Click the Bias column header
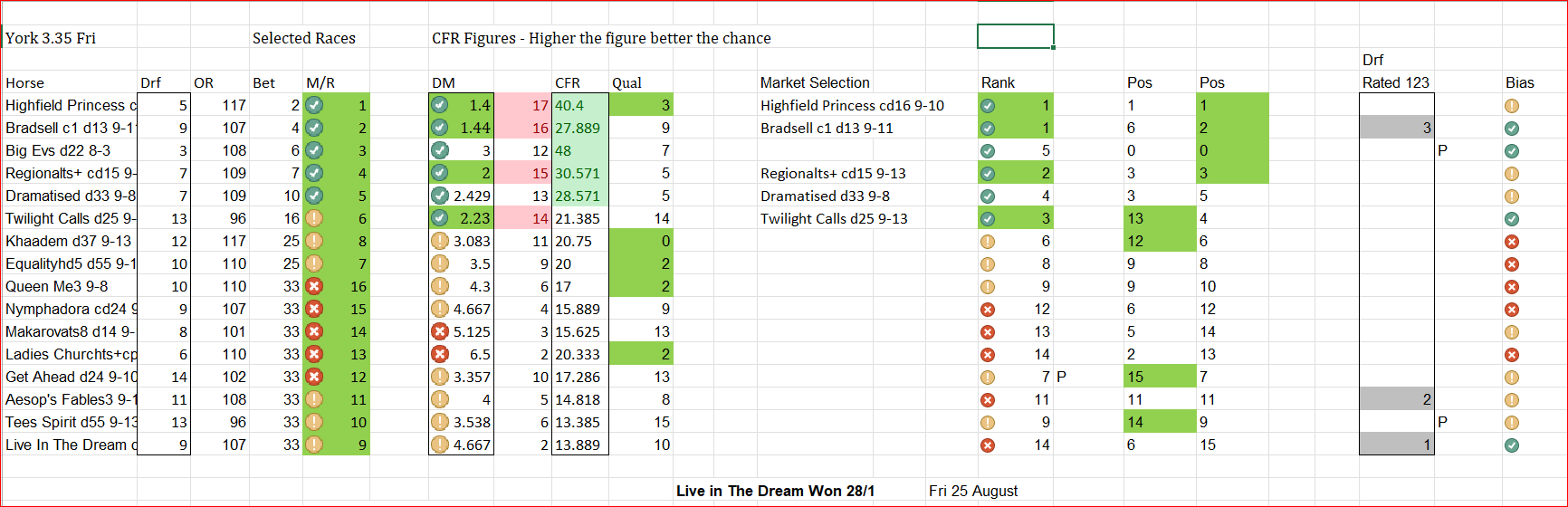The height and width of the screenshot is (507, 1568). pos(1519,82)
